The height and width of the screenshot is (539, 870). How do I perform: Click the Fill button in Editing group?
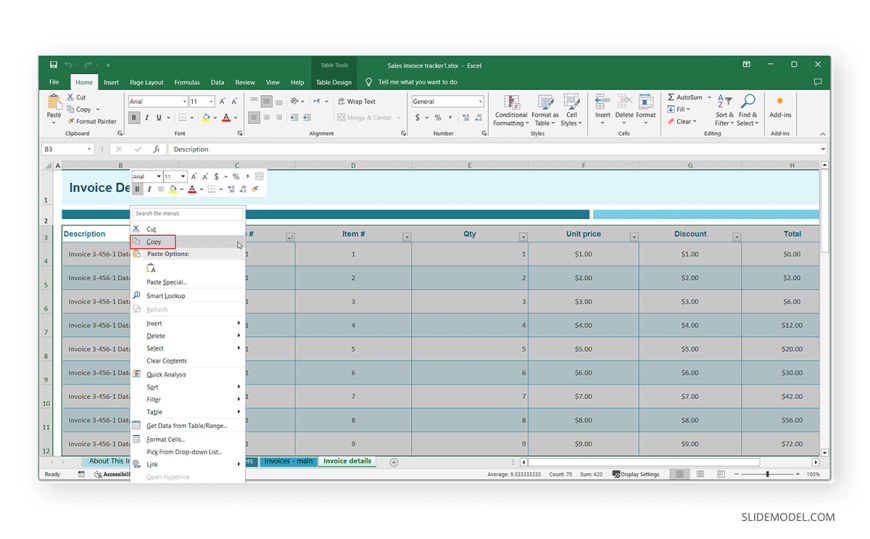[x=679, y=109]
